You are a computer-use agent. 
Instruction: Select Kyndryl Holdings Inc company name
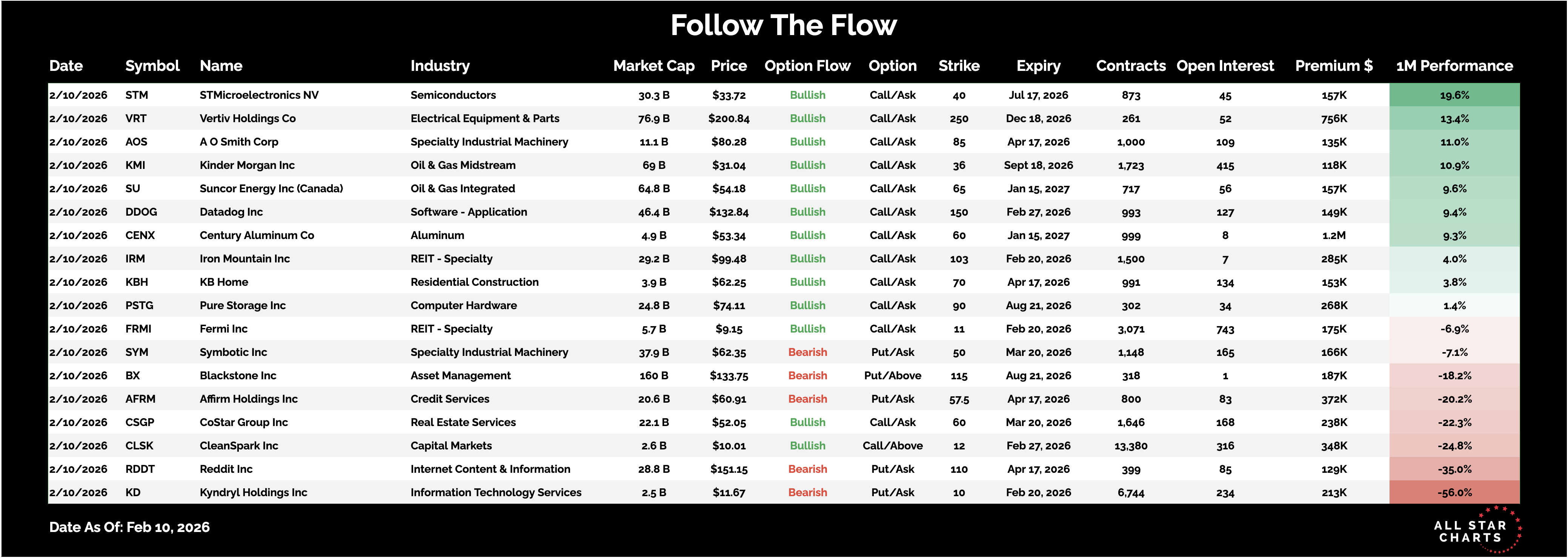tap(253, 492)
